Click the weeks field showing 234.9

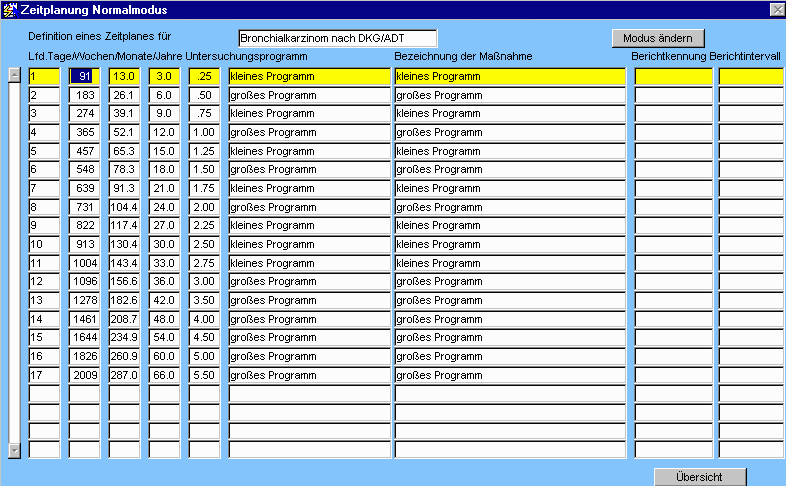pyautogui.click(x=124, y=338)
